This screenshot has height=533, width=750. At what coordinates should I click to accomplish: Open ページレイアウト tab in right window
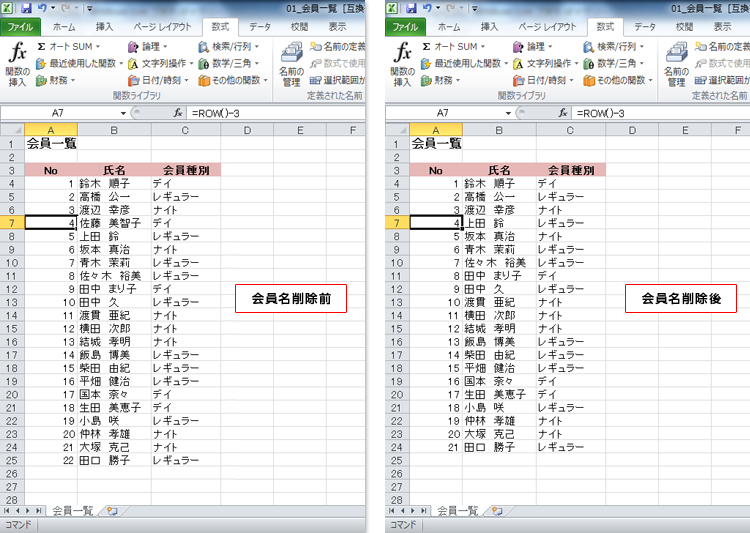(x=547, y=27)
